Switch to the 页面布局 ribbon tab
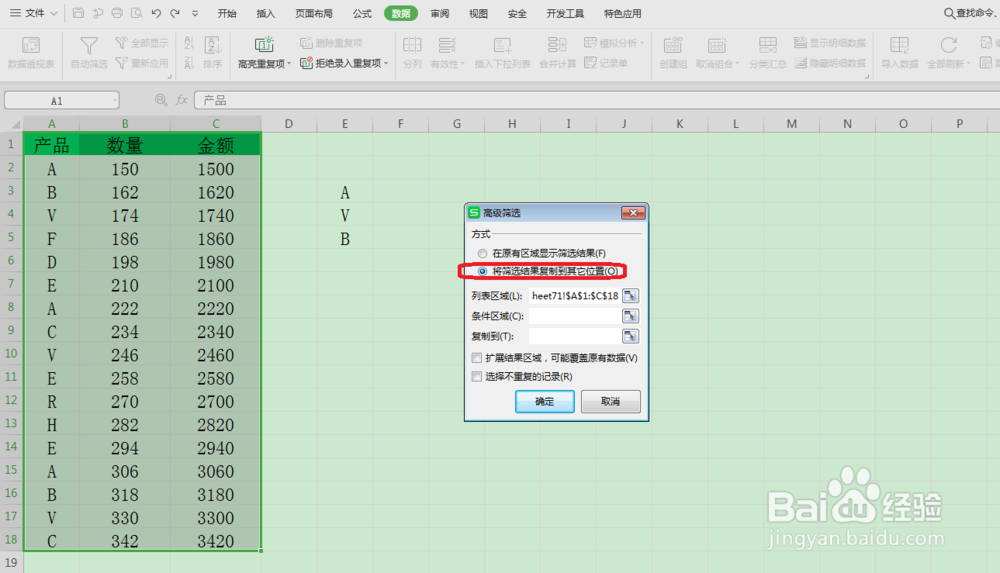The image size is (1000, 573). (314, 13)
